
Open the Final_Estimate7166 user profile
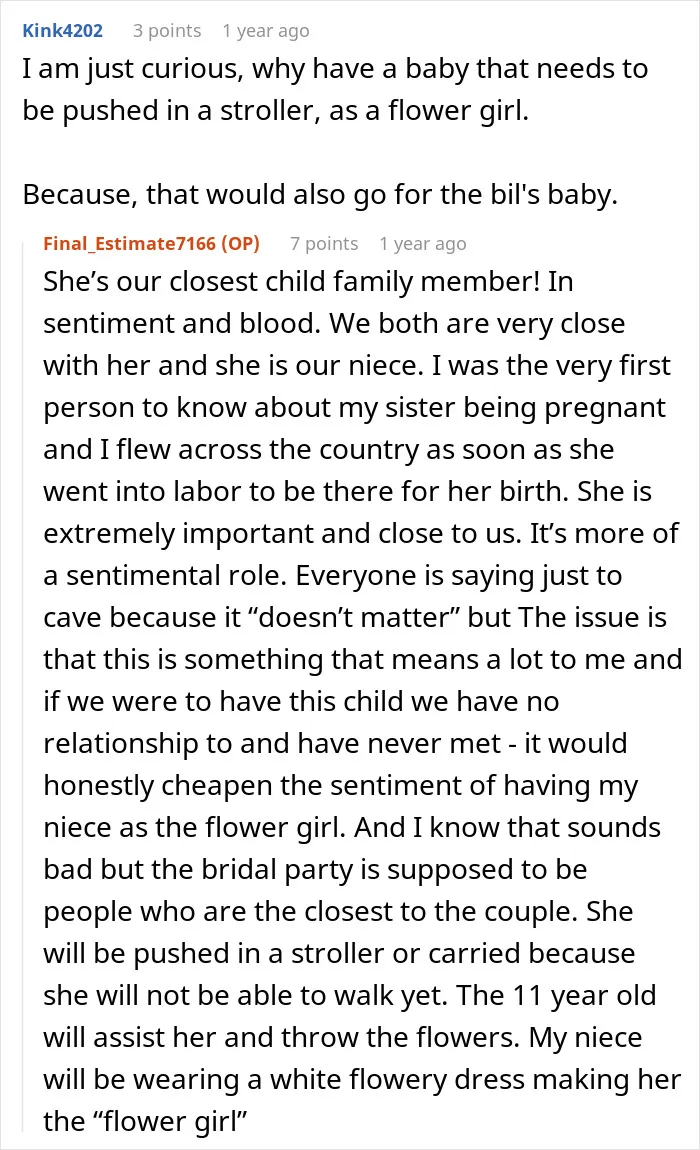130,243
